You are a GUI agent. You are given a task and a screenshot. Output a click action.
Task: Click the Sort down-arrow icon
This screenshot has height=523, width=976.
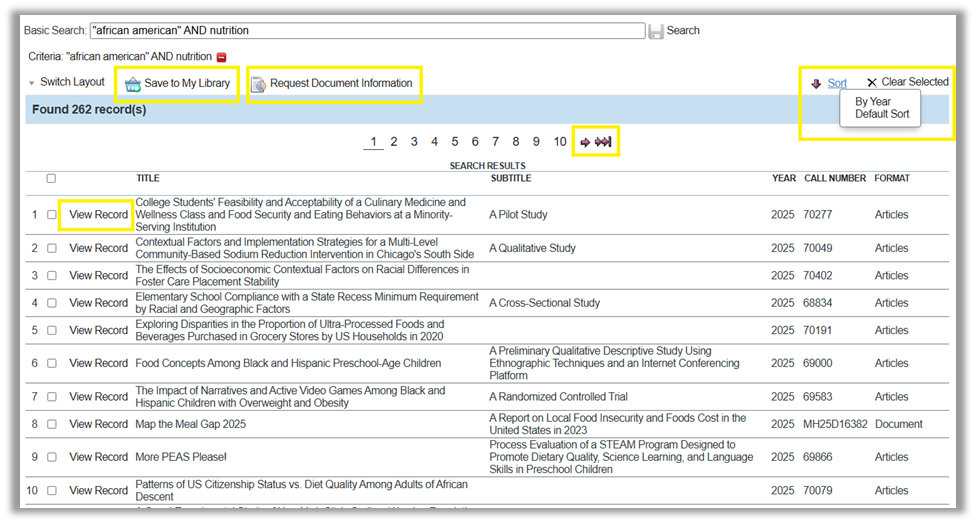click(816, 84)
